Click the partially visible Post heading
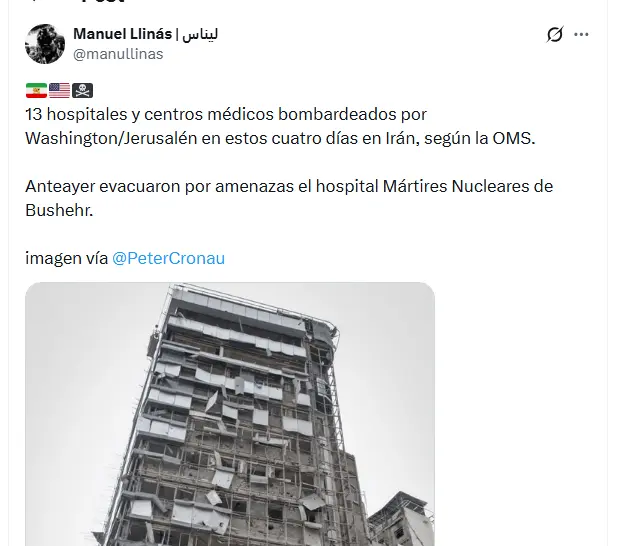 (103, 2)
